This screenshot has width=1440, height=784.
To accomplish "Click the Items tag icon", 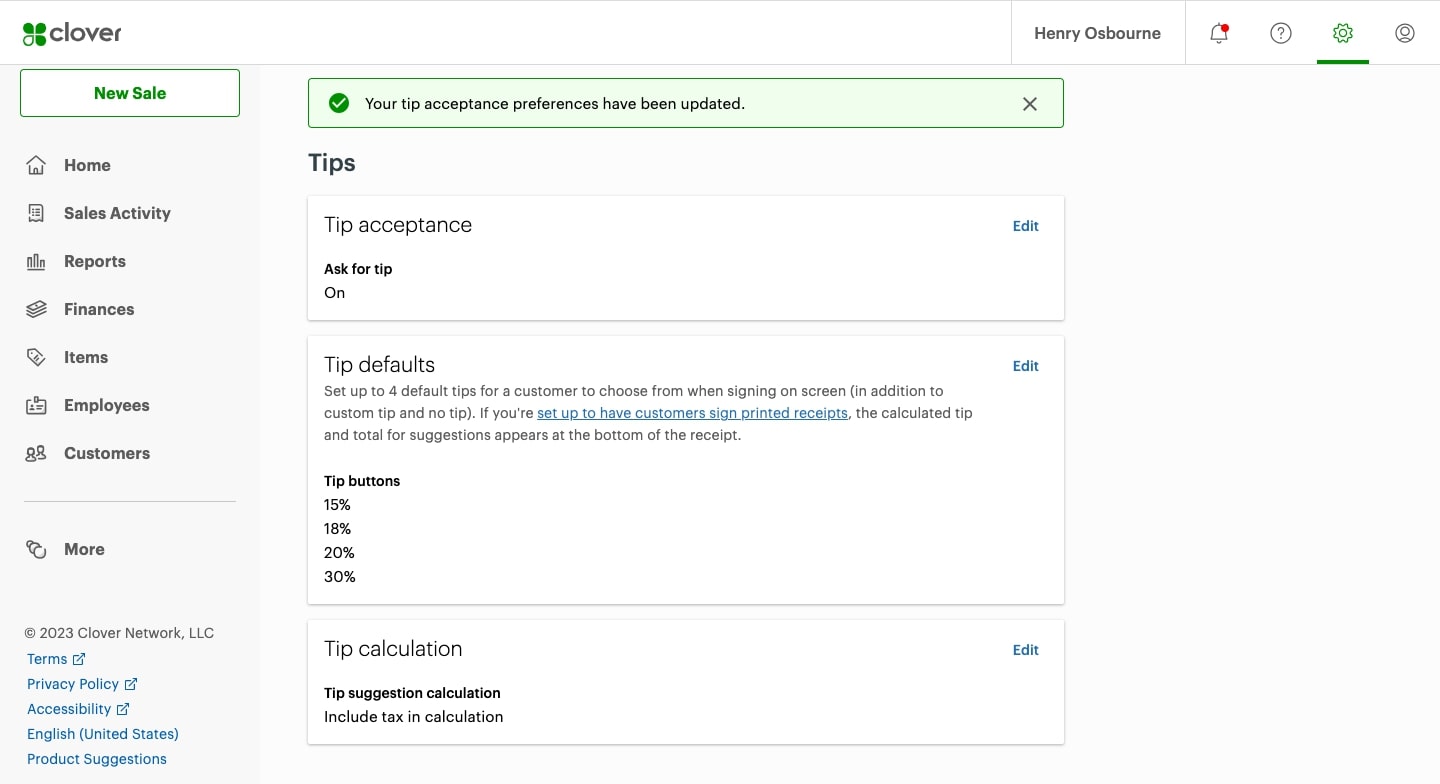I will coord(36,357).
